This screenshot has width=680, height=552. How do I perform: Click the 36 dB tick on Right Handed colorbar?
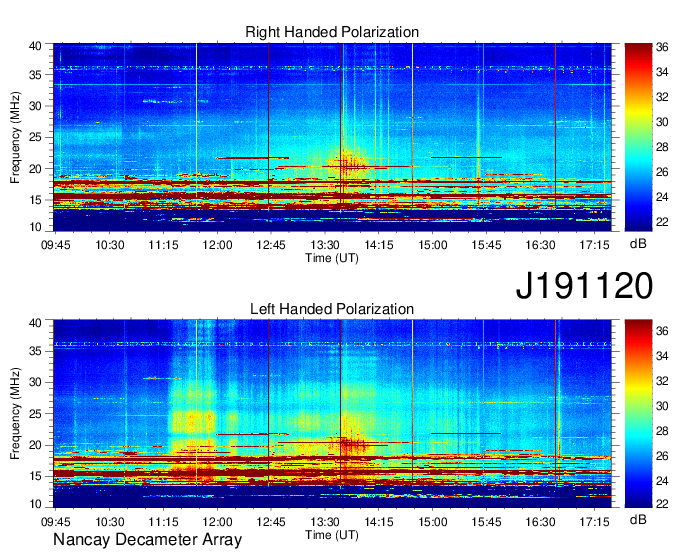coord(662,47)
